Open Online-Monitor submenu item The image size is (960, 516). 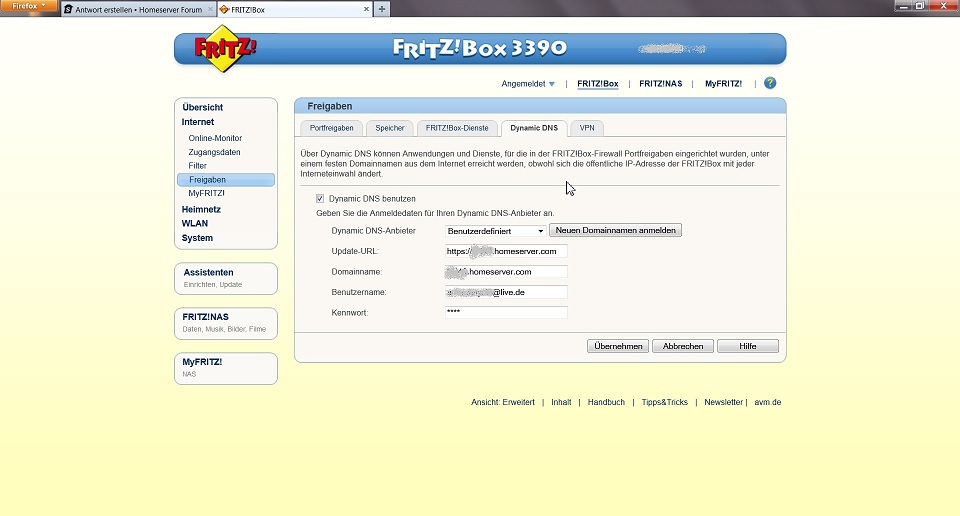point(215,138)
